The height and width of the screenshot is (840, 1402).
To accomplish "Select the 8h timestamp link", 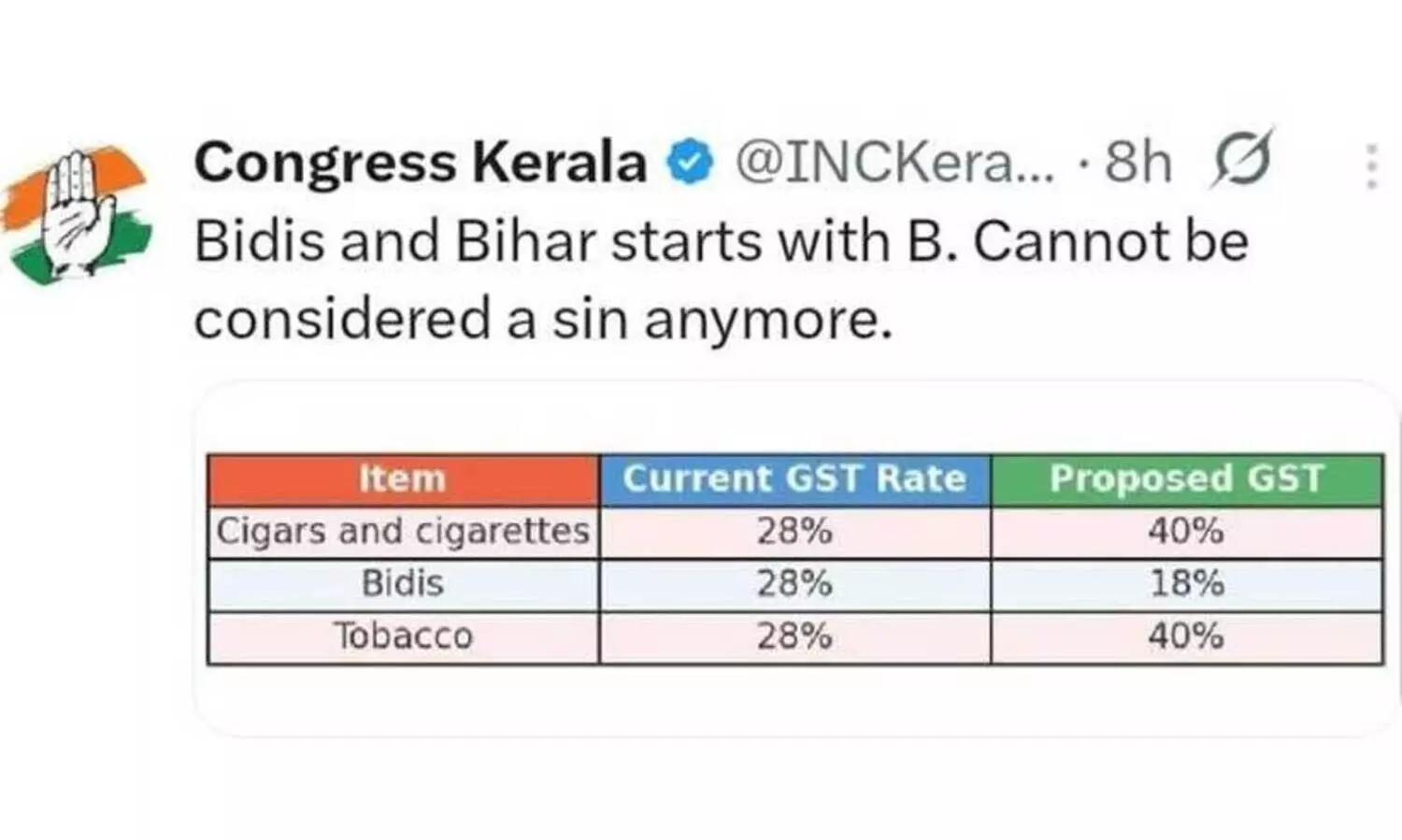I will point(1137,159).
